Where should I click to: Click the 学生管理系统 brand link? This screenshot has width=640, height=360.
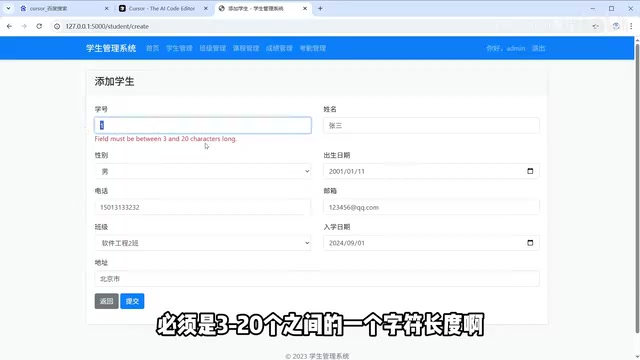click(x=111, y=48)
